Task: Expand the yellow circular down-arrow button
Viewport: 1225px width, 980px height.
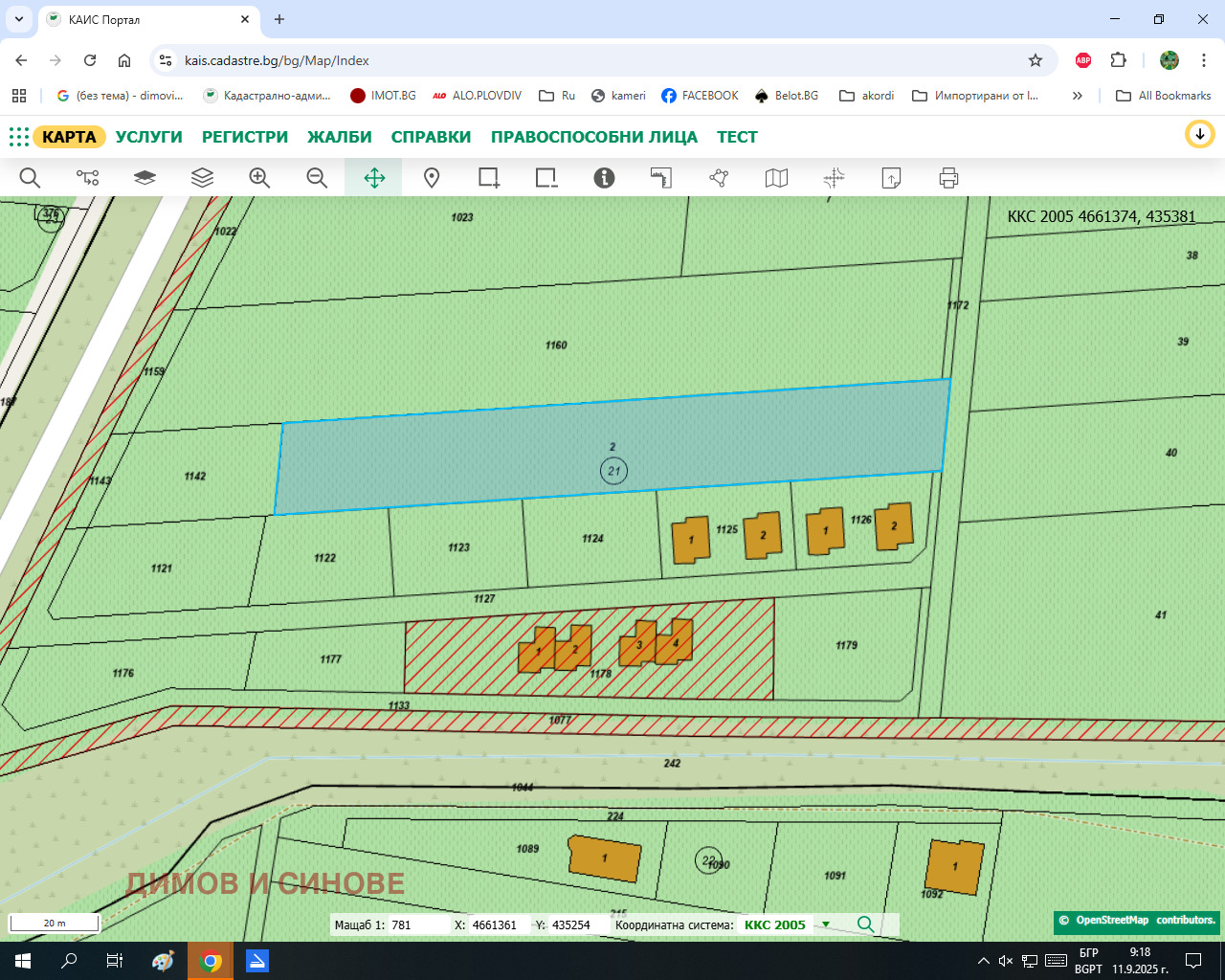Action: (x=1199, y=135)
